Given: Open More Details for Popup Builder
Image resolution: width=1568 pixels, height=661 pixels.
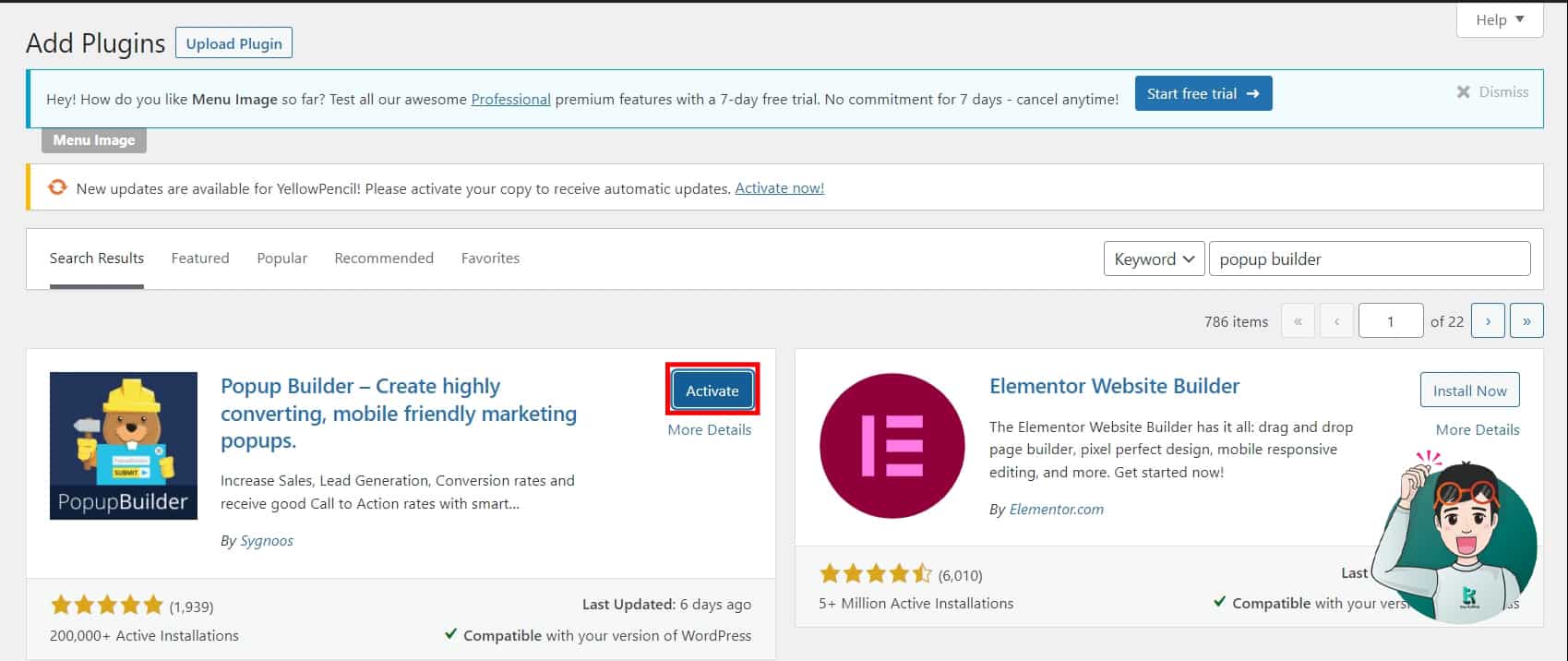Looking at the screenshot, I should click(709, 429).
